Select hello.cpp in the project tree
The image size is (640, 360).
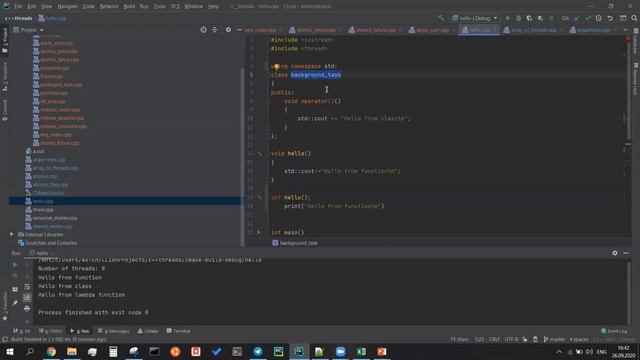tap(43, 201)
